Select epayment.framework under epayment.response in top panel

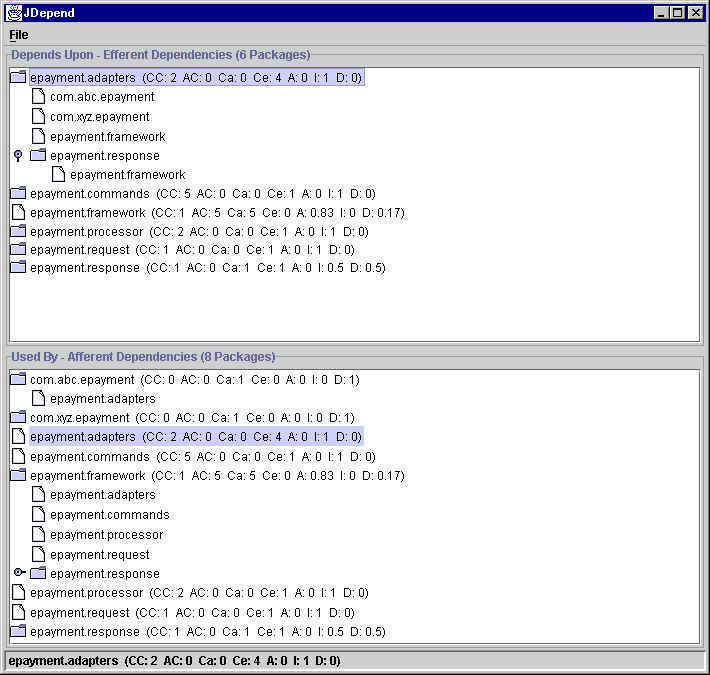tap(127, 175)
